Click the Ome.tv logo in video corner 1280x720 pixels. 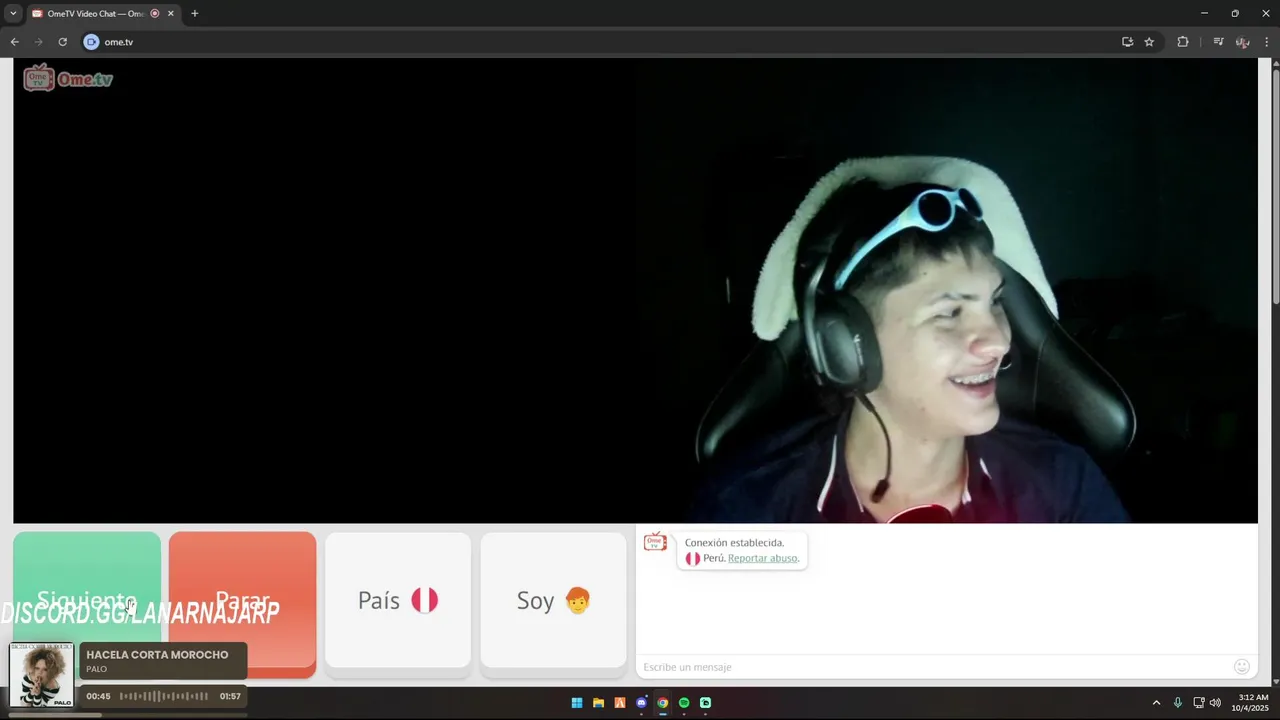68,78
